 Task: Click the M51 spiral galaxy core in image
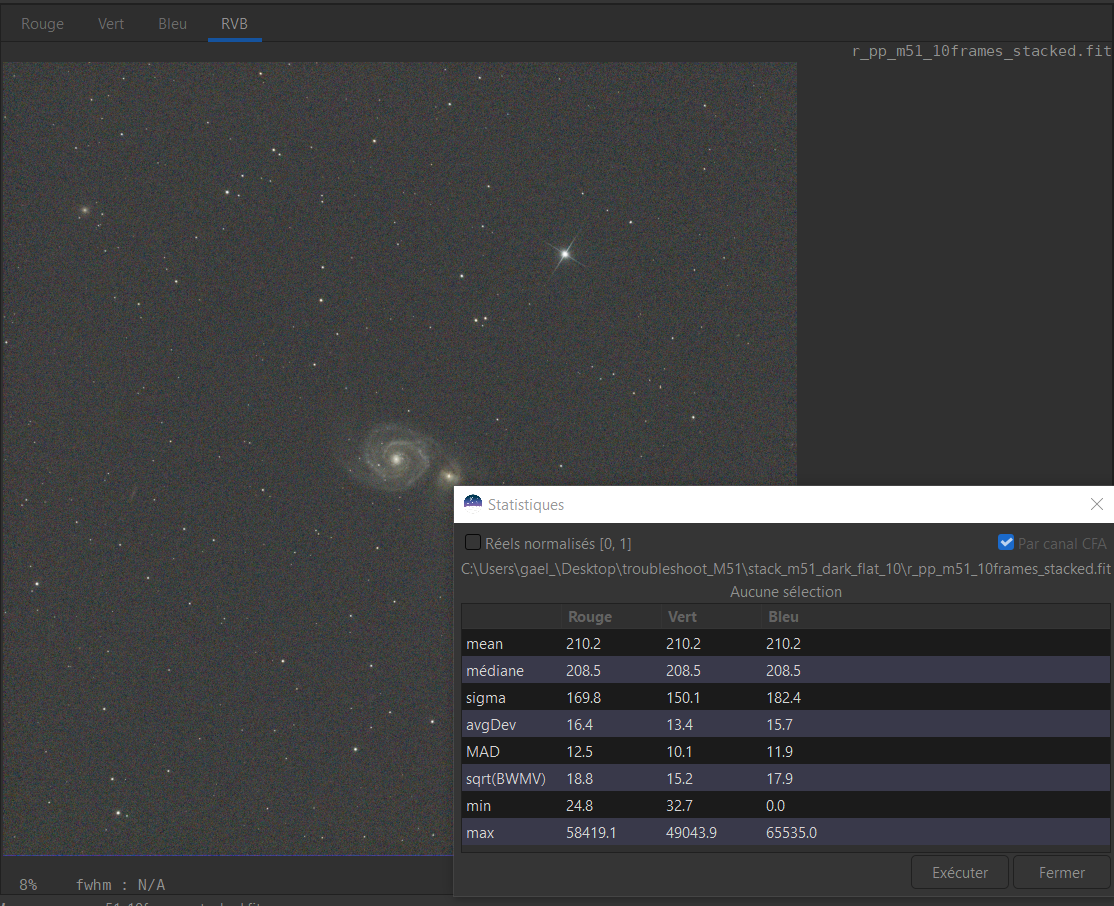(x=396, y=459)
